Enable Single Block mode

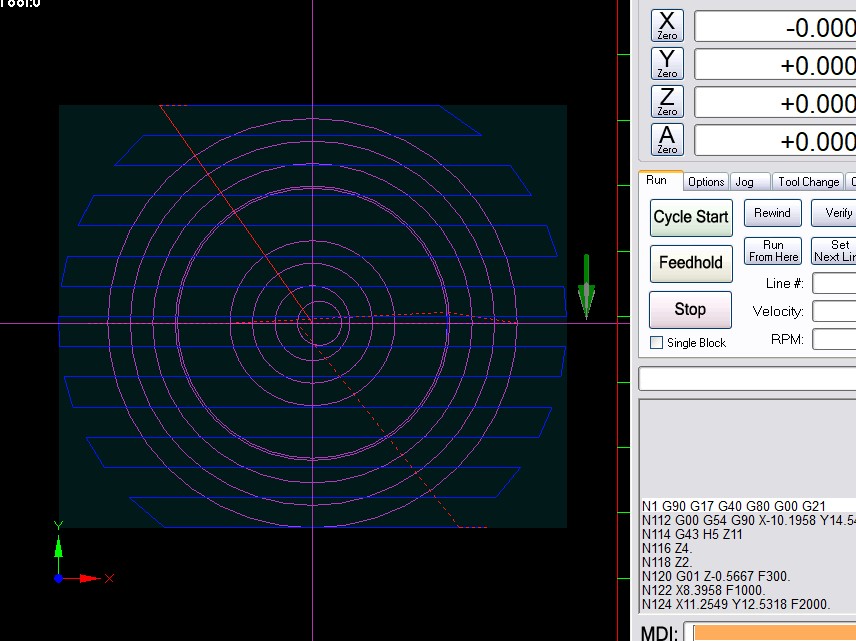point(657,343)
